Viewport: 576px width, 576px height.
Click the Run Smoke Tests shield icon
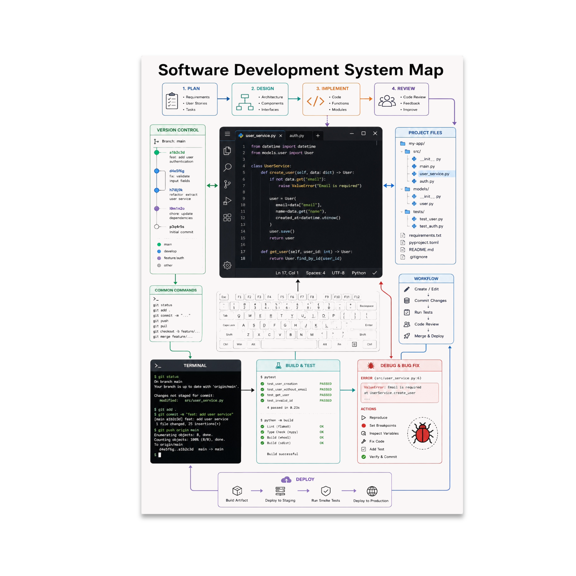coord(326,491)
